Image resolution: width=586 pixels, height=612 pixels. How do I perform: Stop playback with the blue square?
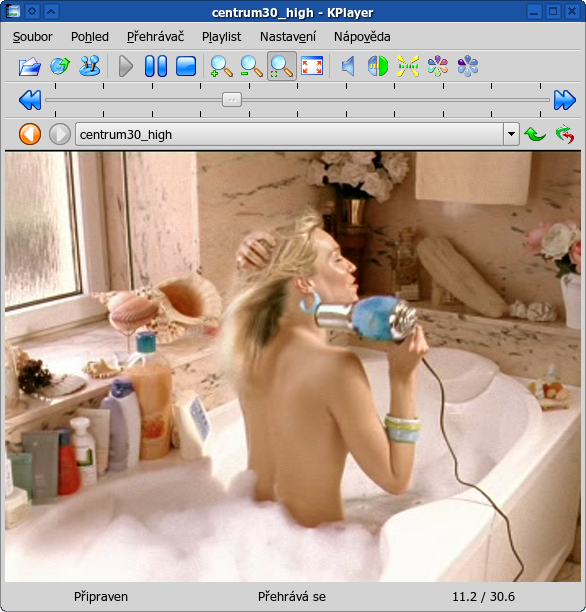[x=186, y=66]
